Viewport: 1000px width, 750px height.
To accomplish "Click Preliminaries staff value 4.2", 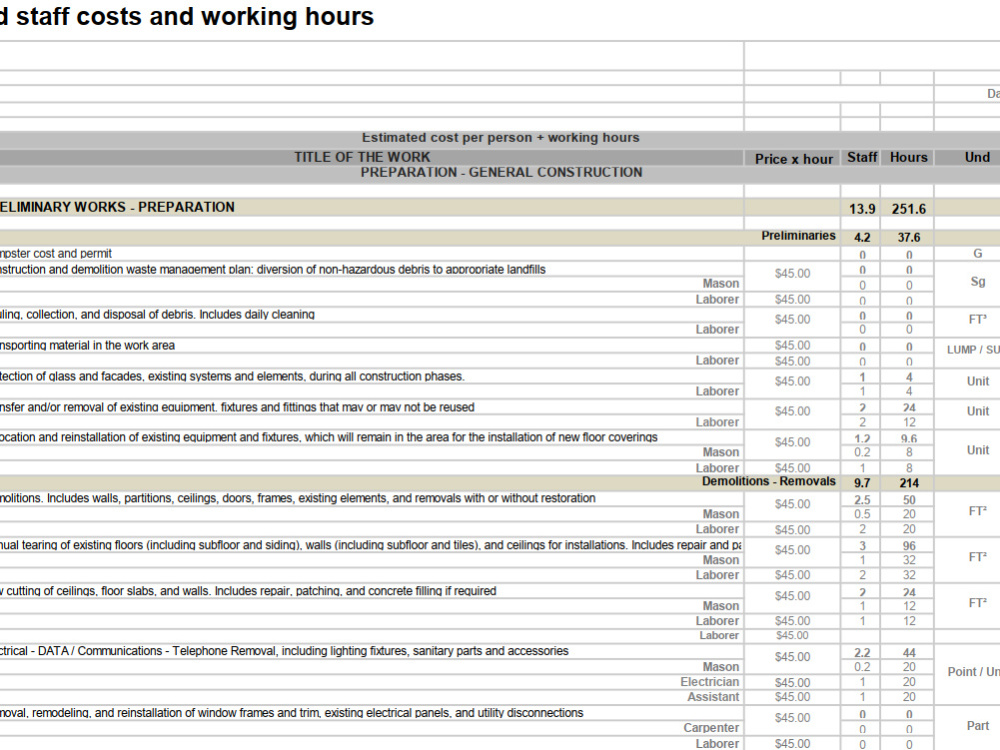I will click(862, 237).
